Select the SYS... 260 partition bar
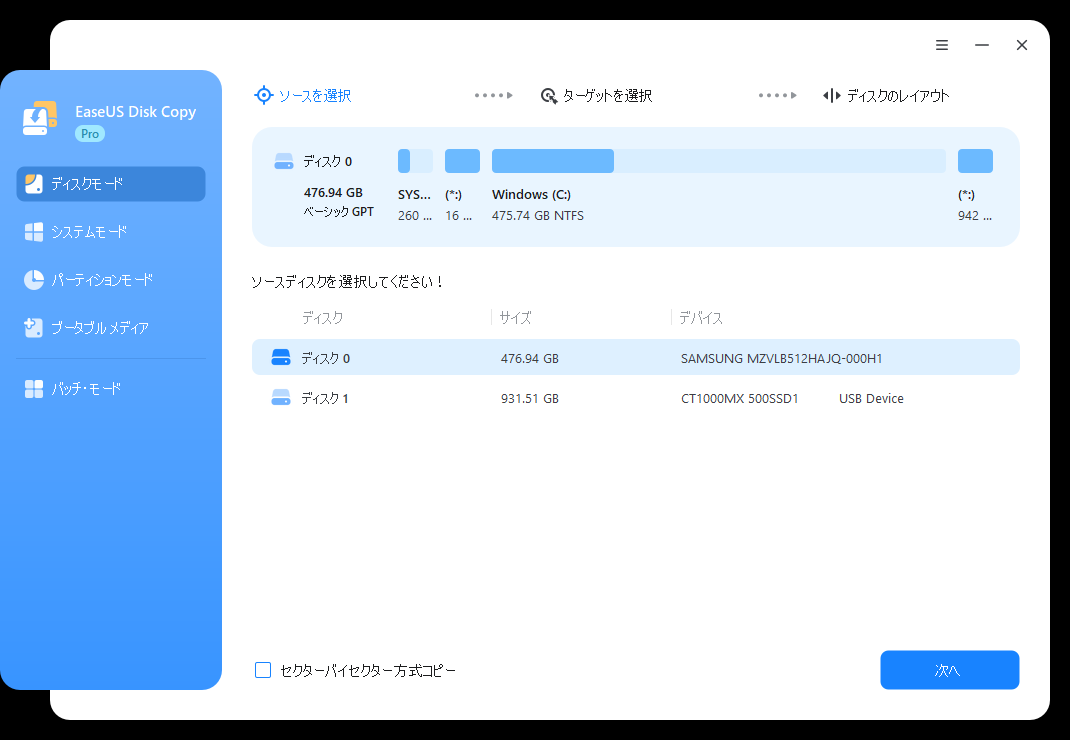 (x=416, y=161)
